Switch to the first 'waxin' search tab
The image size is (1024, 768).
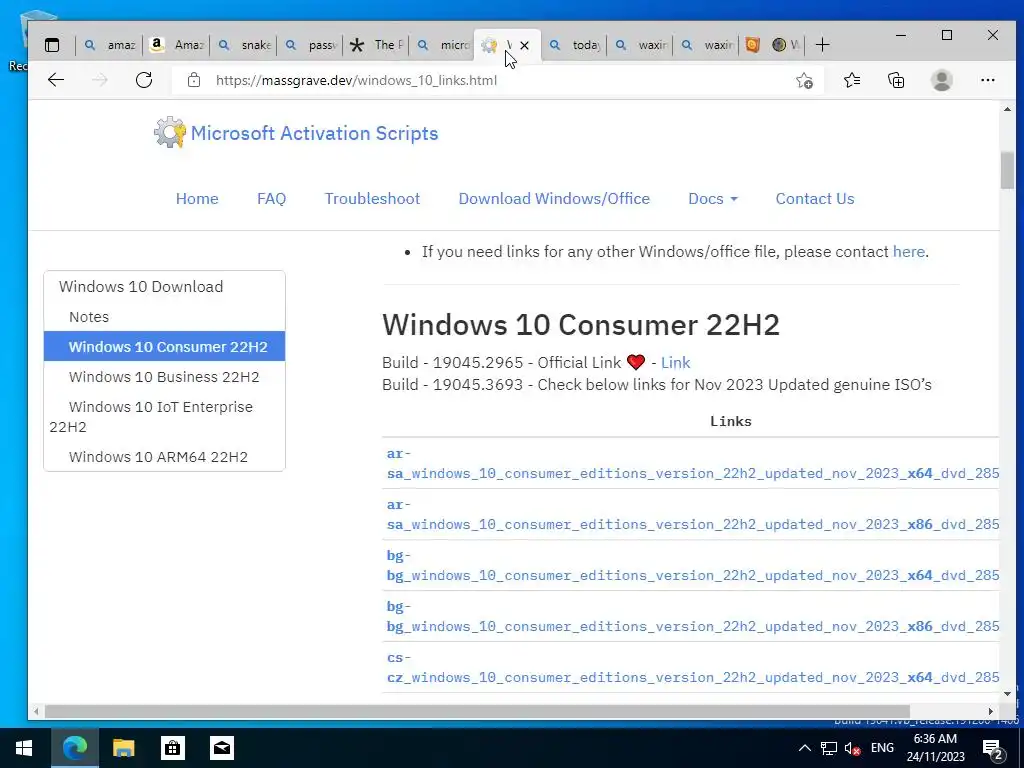(x=641, y=45)
